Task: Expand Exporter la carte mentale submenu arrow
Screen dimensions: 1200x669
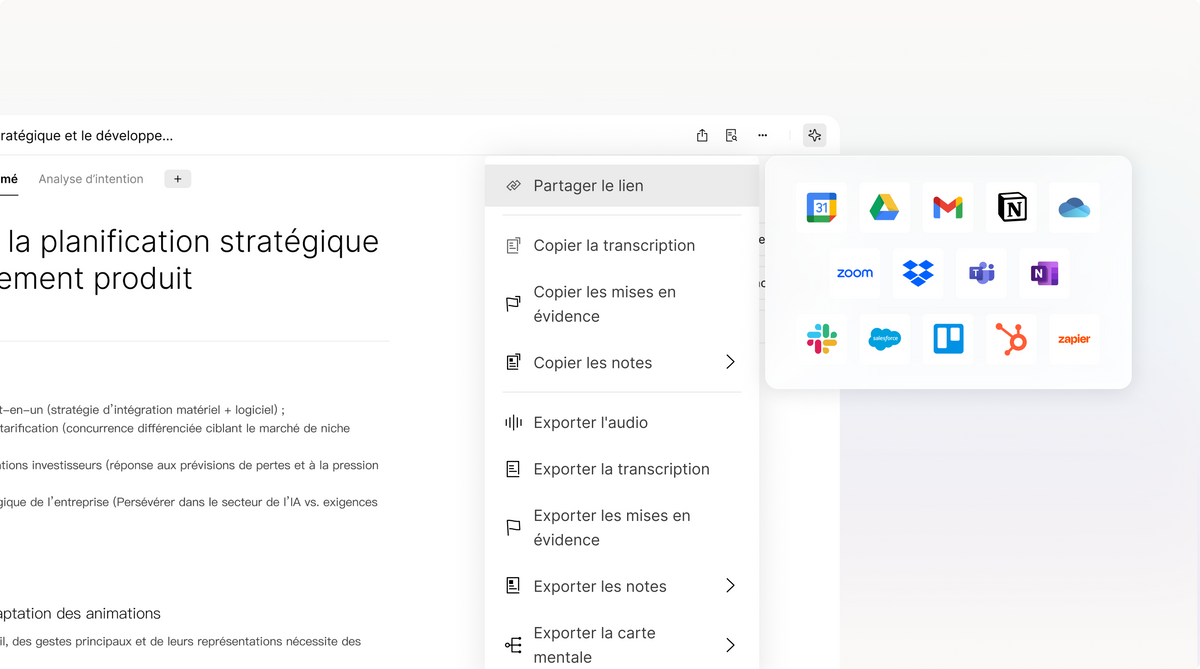Action: pyautogui.click(x=730, y=645)
